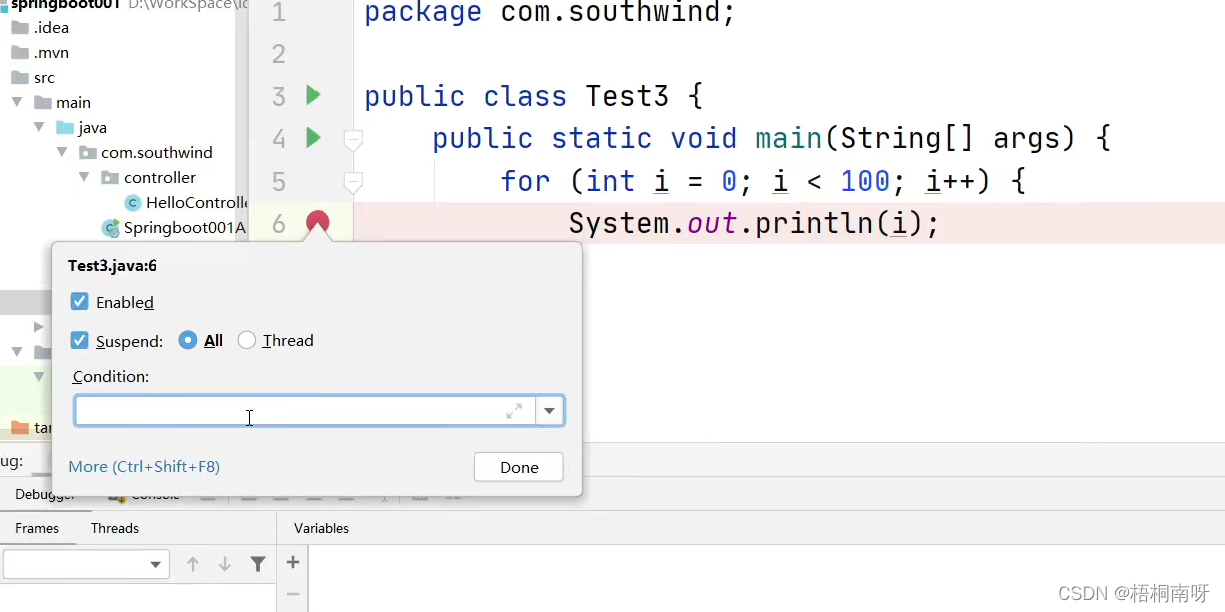This screenshot has width=1225, height=612.
Task: Click the run gutter icon beside class Test3
Action: (x=313, y=95)
